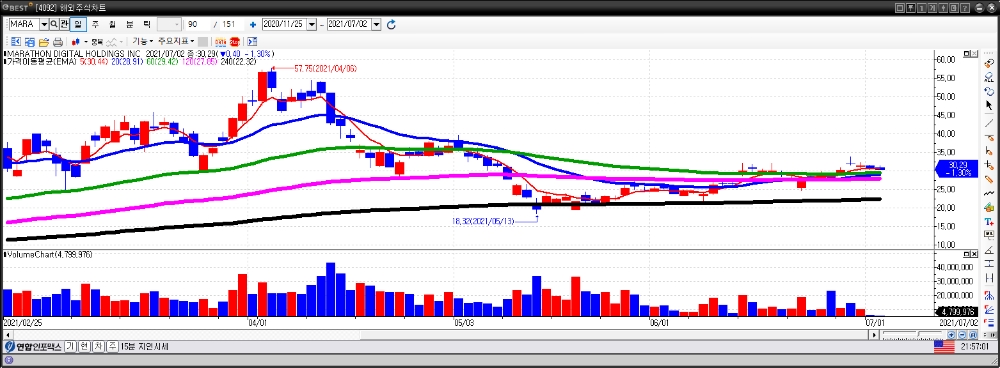This screenshot has width=1000, height=368.
Task: Refresh the chart with the reload icon
Action: click(392, 24)
